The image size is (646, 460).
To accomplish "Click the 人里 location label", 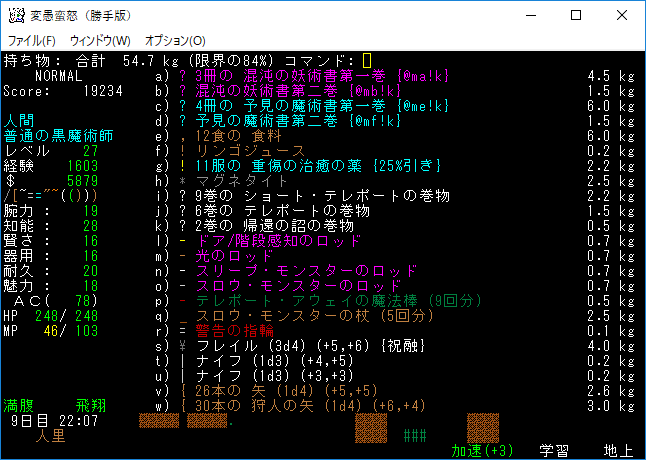I will [x=51, y=436].
